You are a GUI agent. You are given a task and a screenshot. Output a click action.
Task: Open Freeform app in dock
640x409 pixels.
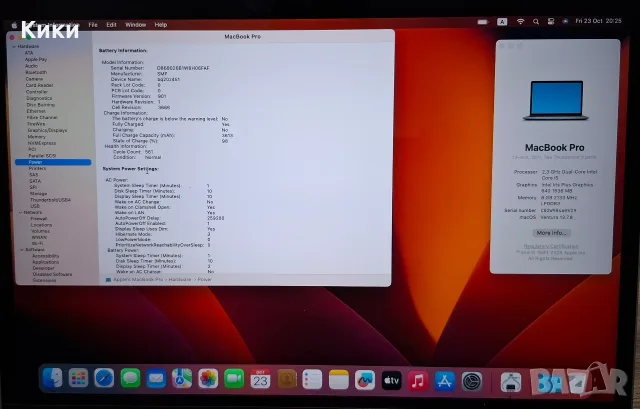coord(365,380)
